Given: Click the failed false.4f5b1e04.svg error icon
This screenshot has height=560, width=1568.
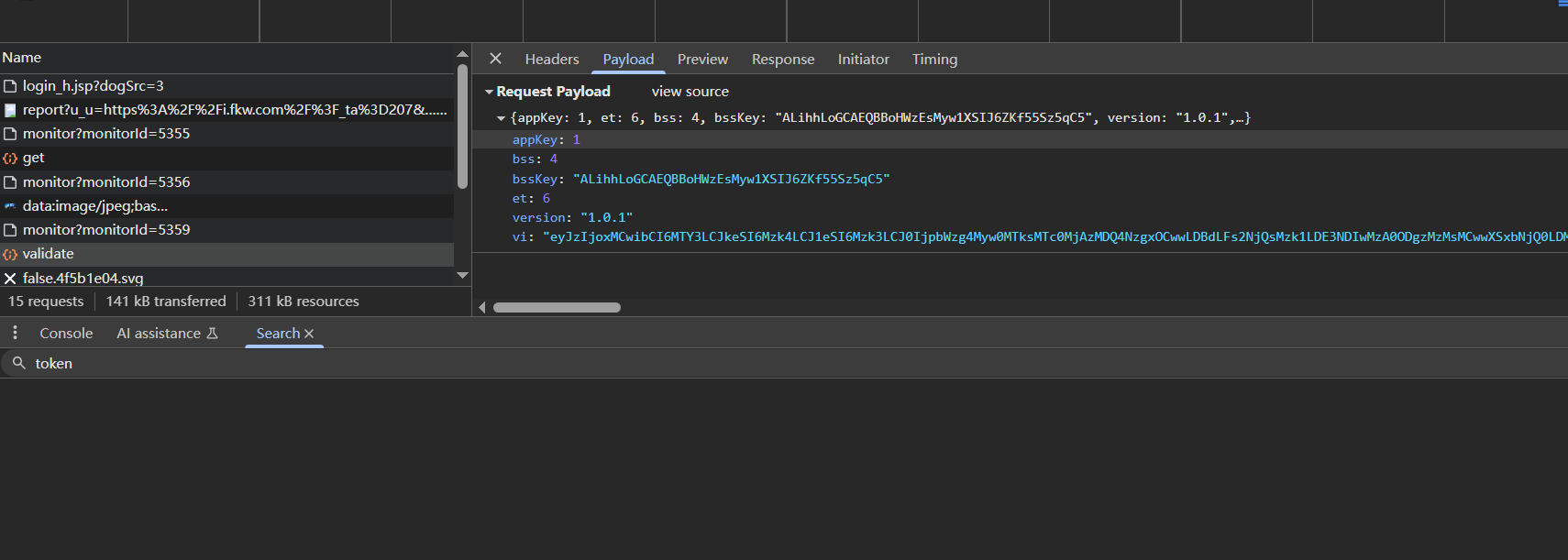Looking at the screenshot, I should click(x=10, y=279).
